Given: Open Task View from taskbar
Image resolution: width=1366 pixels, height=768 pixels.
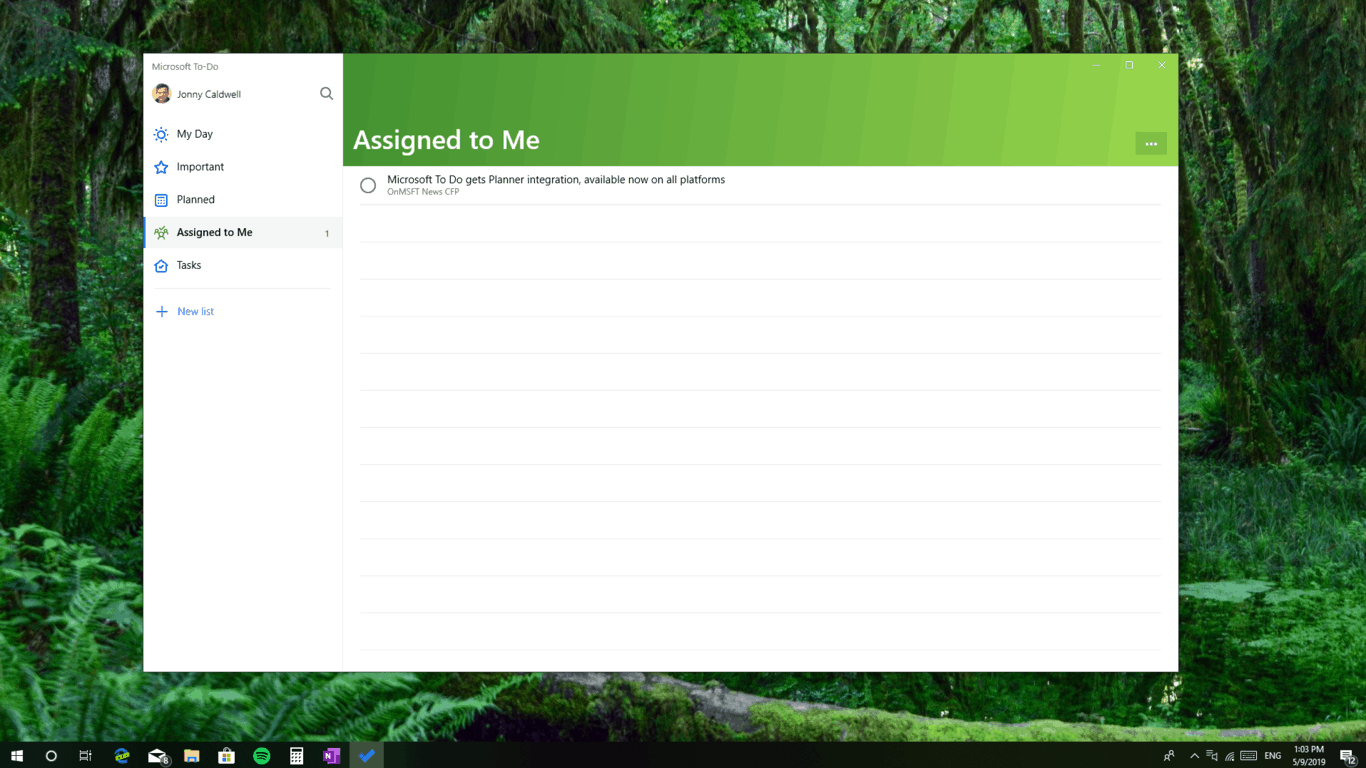Looking at the screenshot, I should tap(86, 756).
